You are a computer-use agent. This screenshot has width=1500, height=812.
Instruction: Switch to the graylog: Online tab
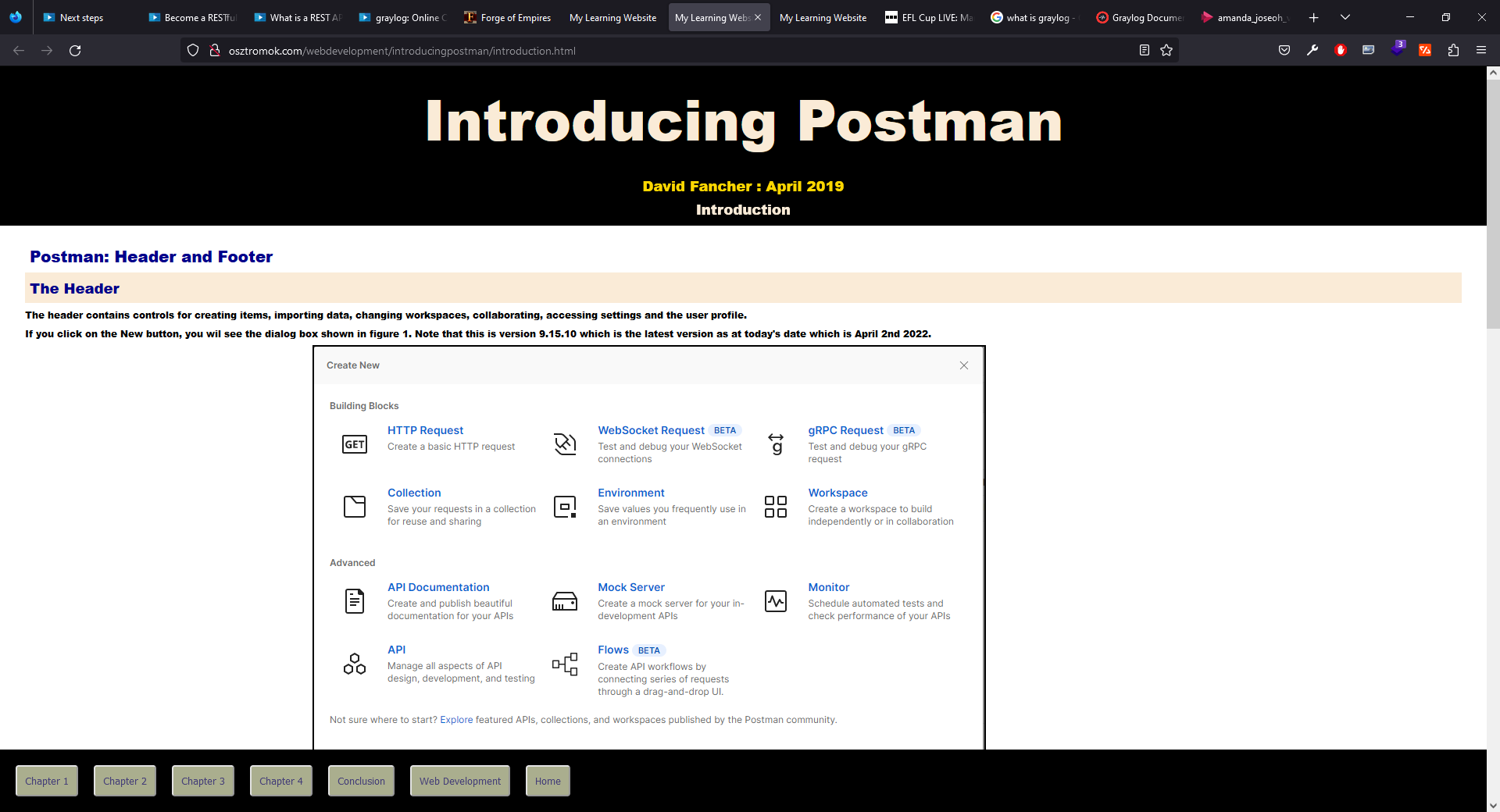click(403, 17)
